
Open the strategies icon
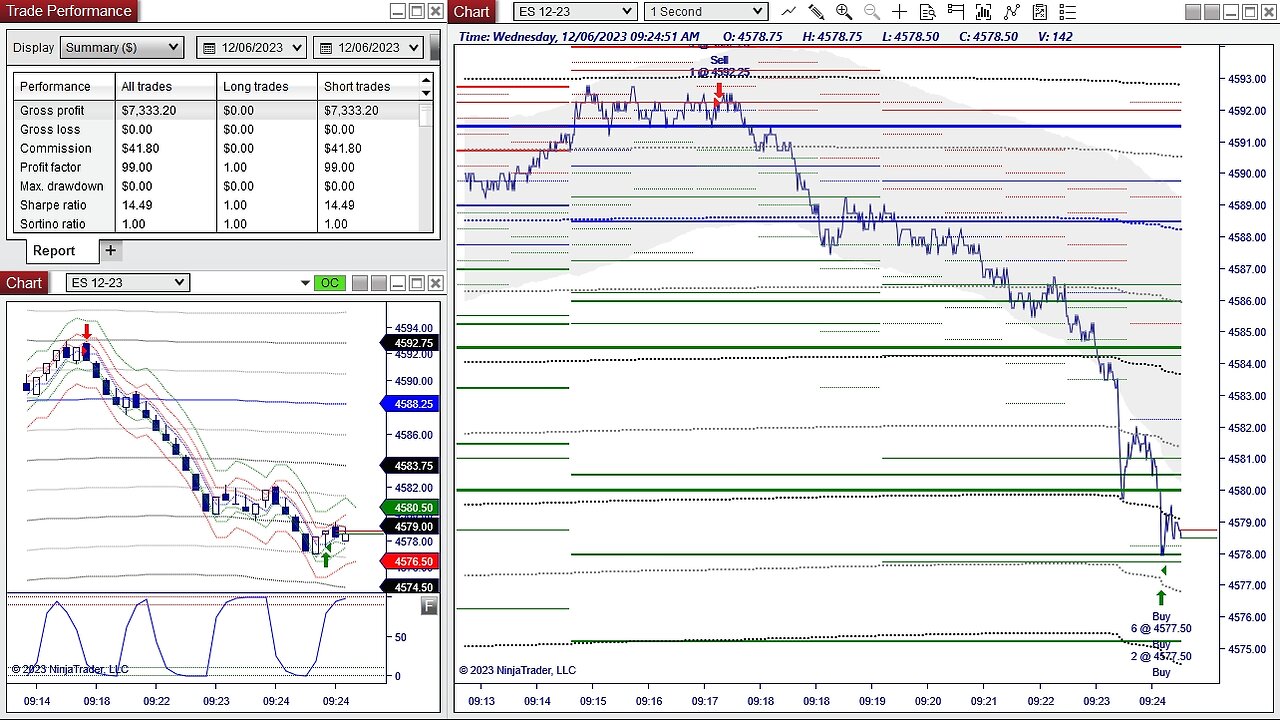click(1040, 12)
